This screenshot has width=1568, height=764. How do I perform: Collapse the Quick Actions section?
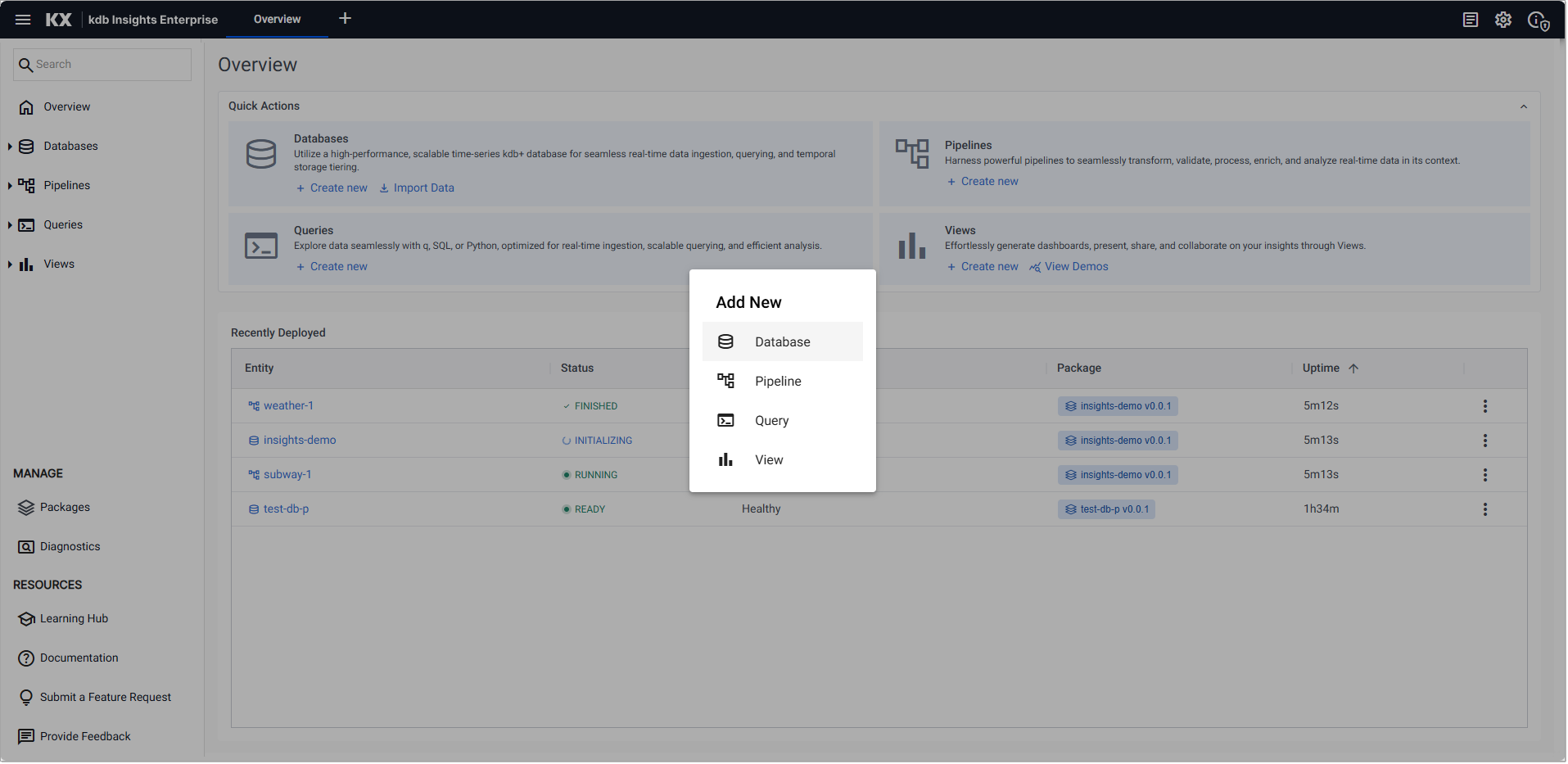1524,106
